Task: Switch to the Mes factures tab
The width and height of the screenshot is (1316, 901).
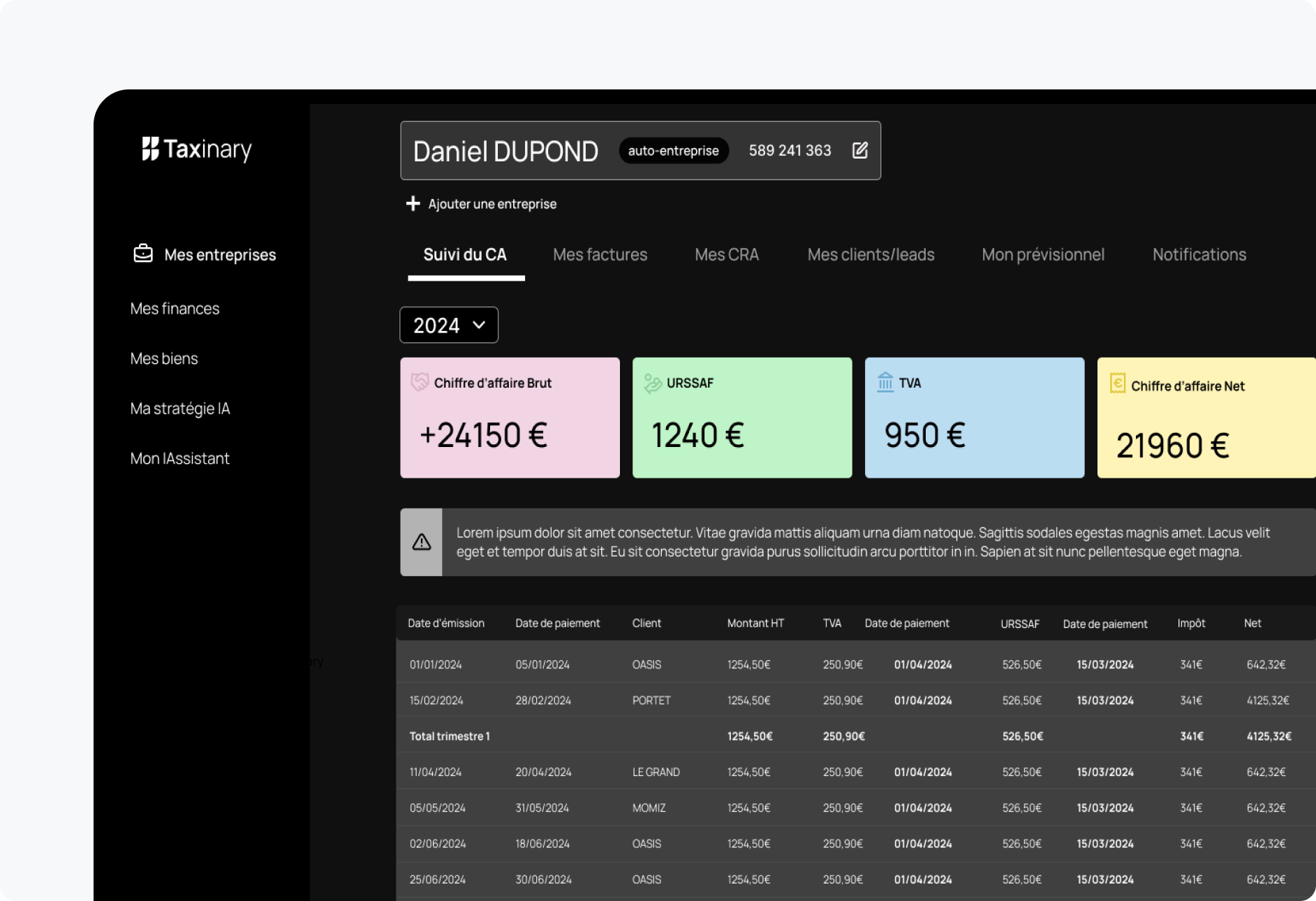Action: point(600,255)
